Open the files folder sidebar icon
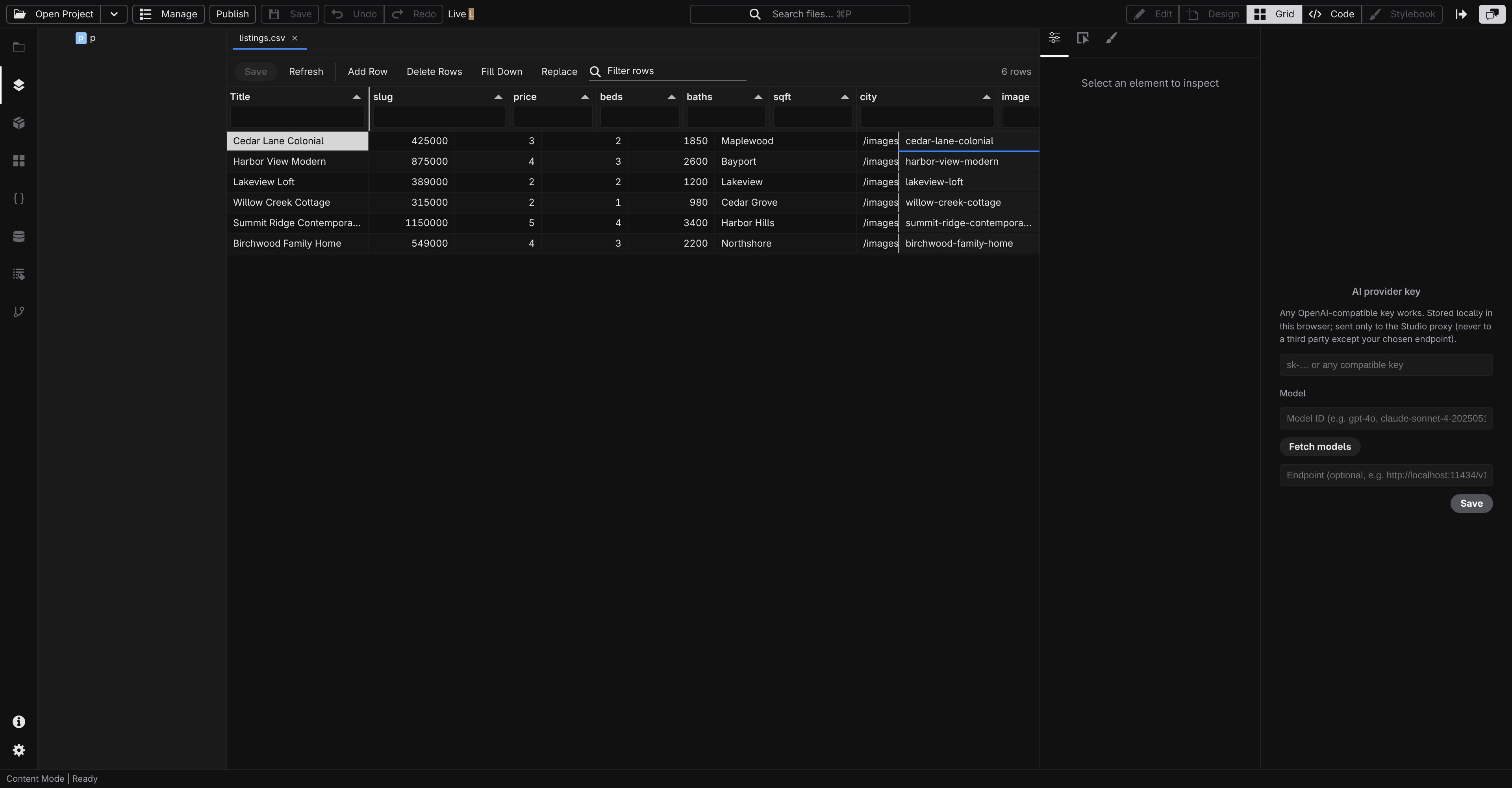 coord(19,47)
